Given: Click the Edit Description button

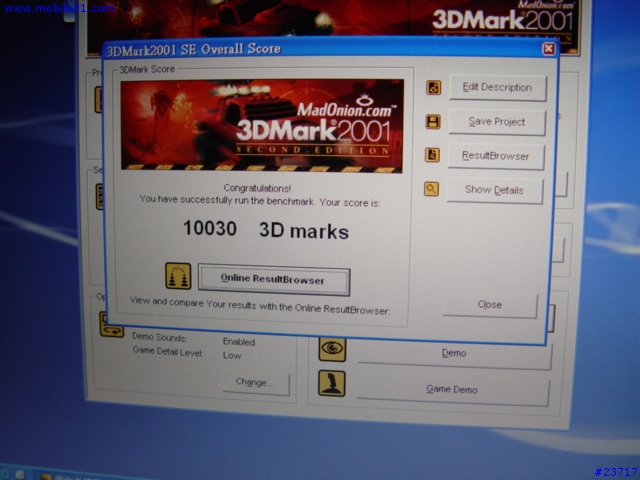Looking at the screenshot, I should pos(498,87).
